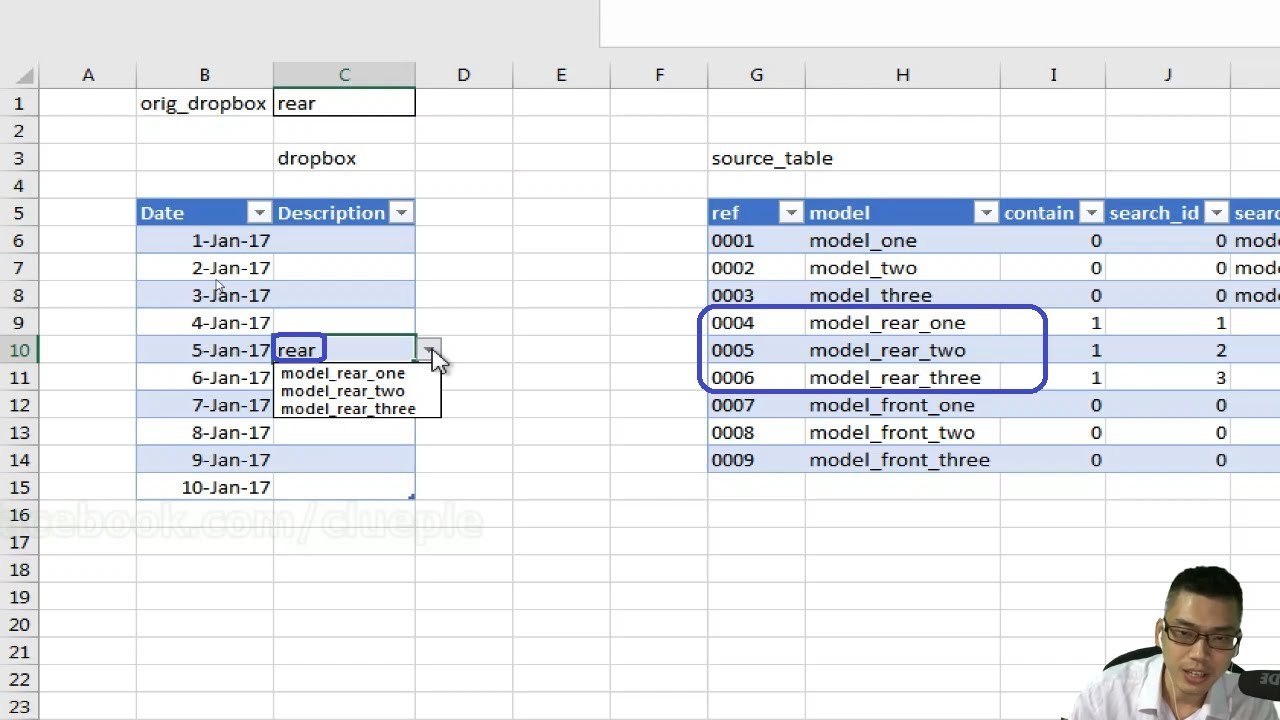The image size is (1280, 720).
Task: Choose model_rear_three from the dropdown list
Action: [348, 408]
